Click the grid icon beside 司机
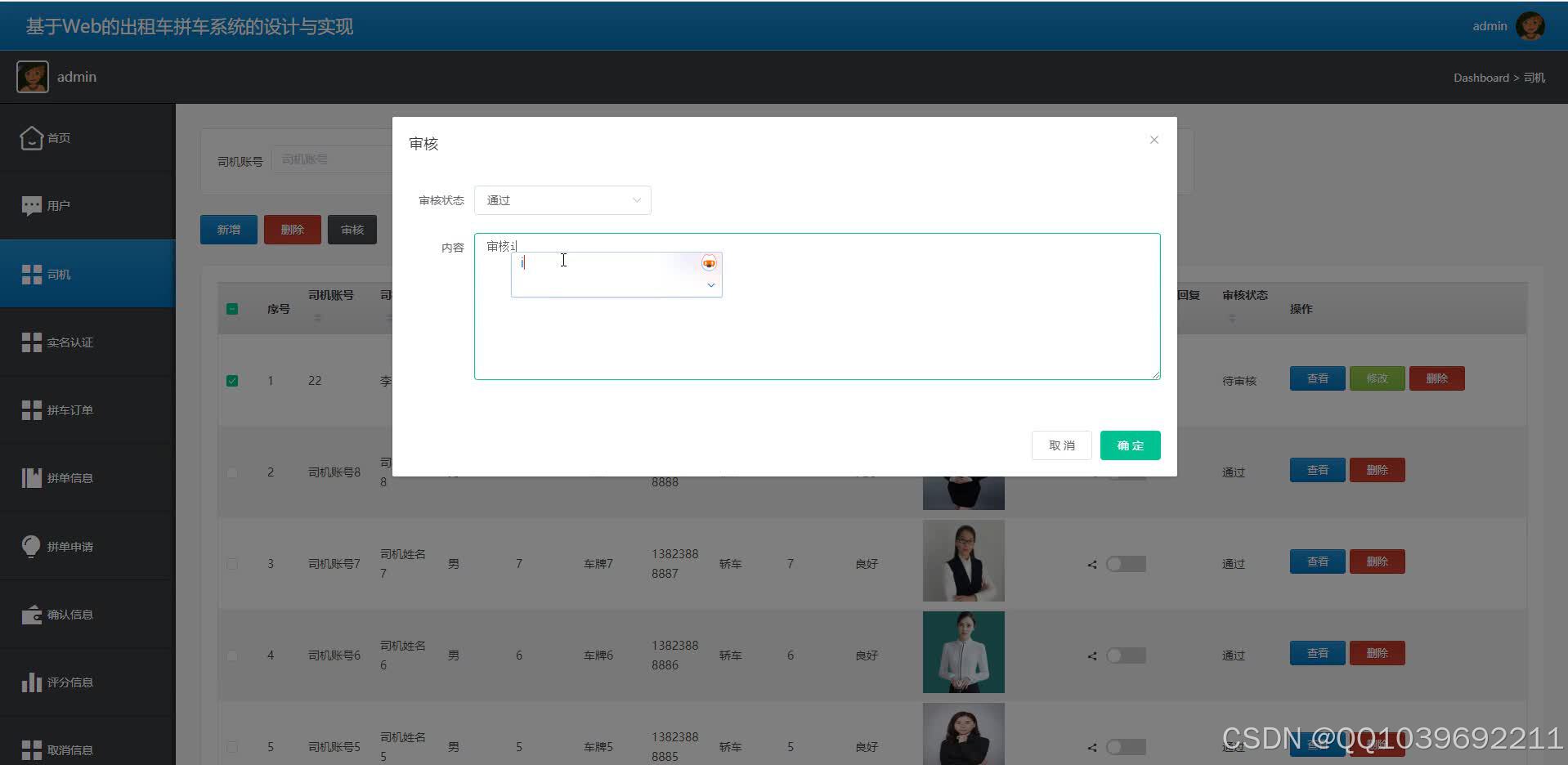1568x765 pixels. click(31, 275)
